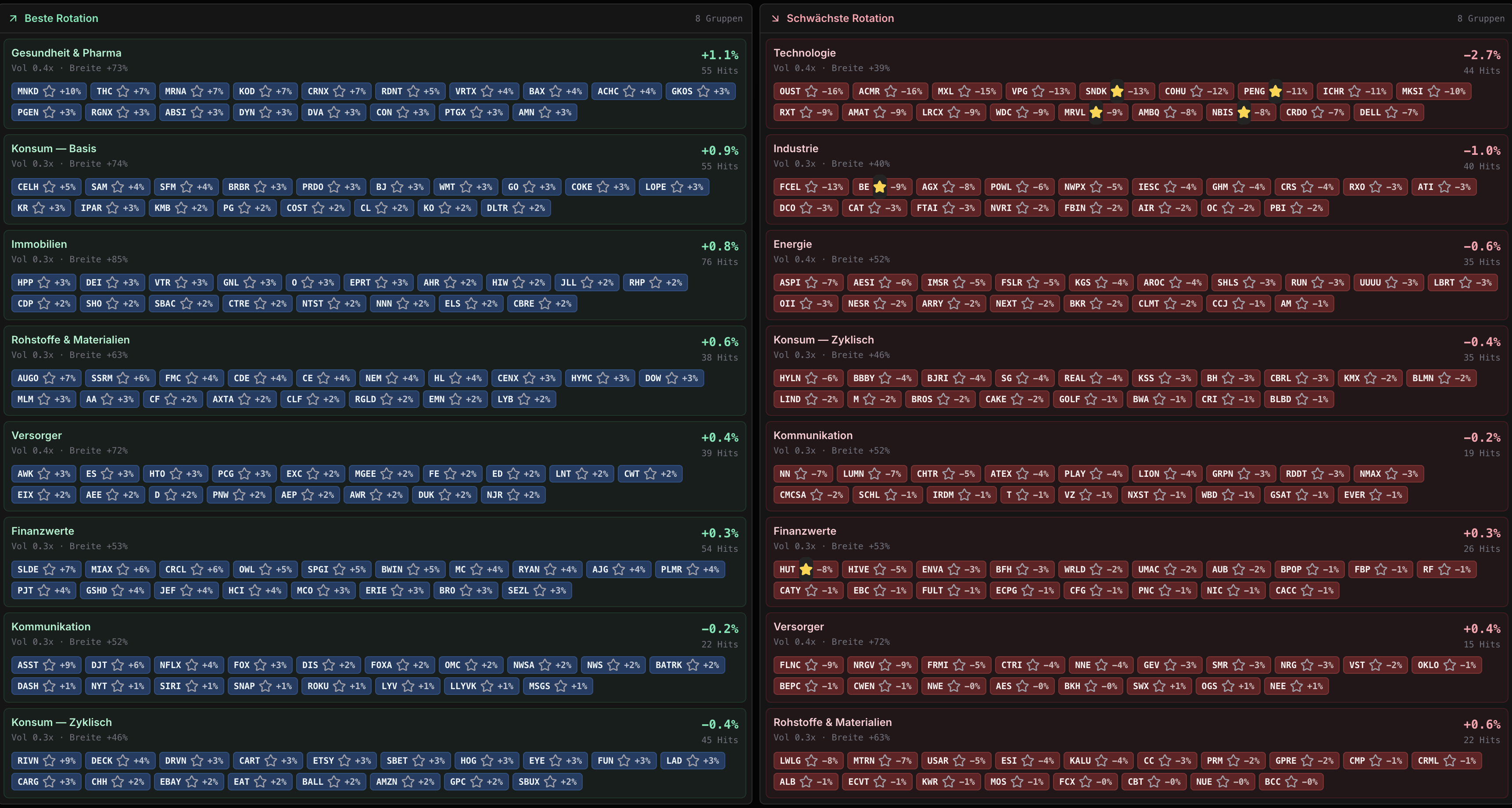Click "Vol 0.3x · Breite +85%" under Immobilien

click(69, 259)
